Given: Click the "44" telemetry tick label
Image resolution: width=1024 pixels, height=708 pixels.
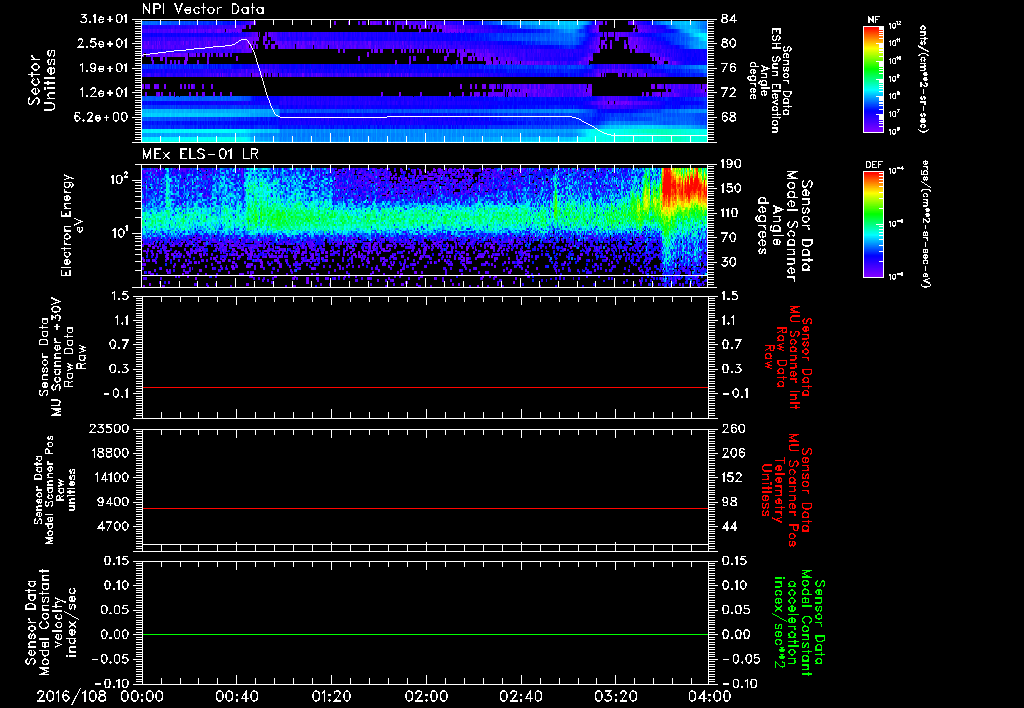Looking at the screenshot, I should pyautogui.click(x=728, y=526).
